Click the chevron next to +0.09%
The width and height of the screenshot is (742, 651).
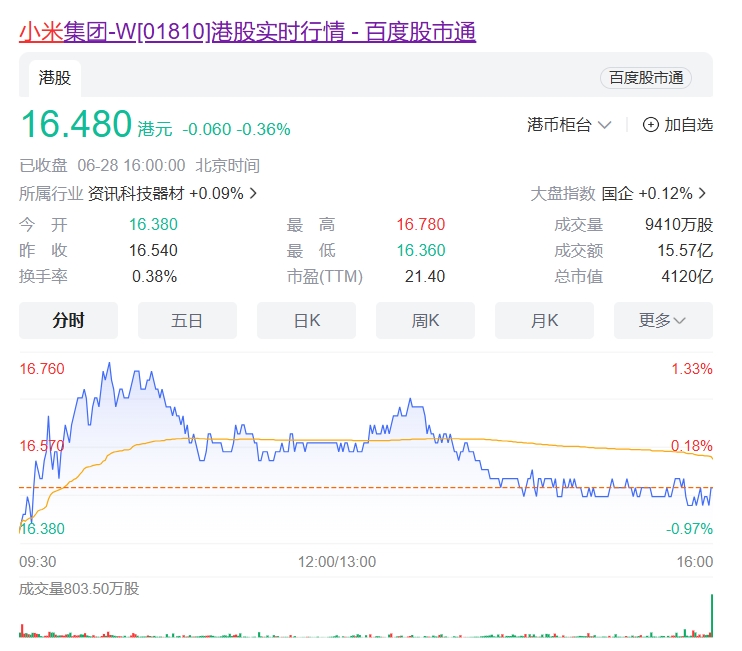coord(253,194)
